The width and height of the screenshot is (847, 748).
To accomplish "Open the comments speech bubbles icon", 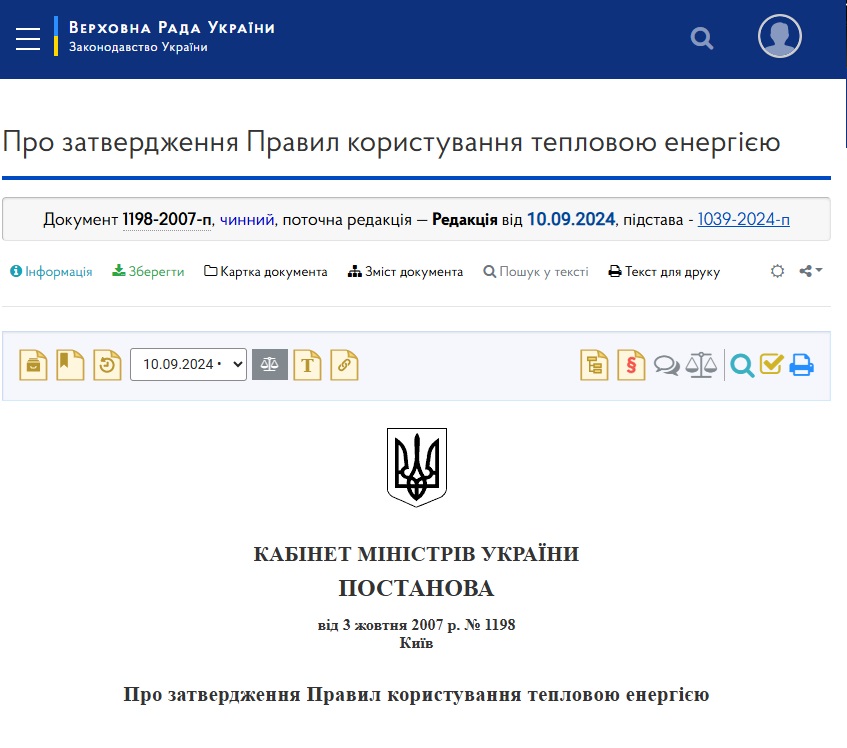I will point(666,365).
